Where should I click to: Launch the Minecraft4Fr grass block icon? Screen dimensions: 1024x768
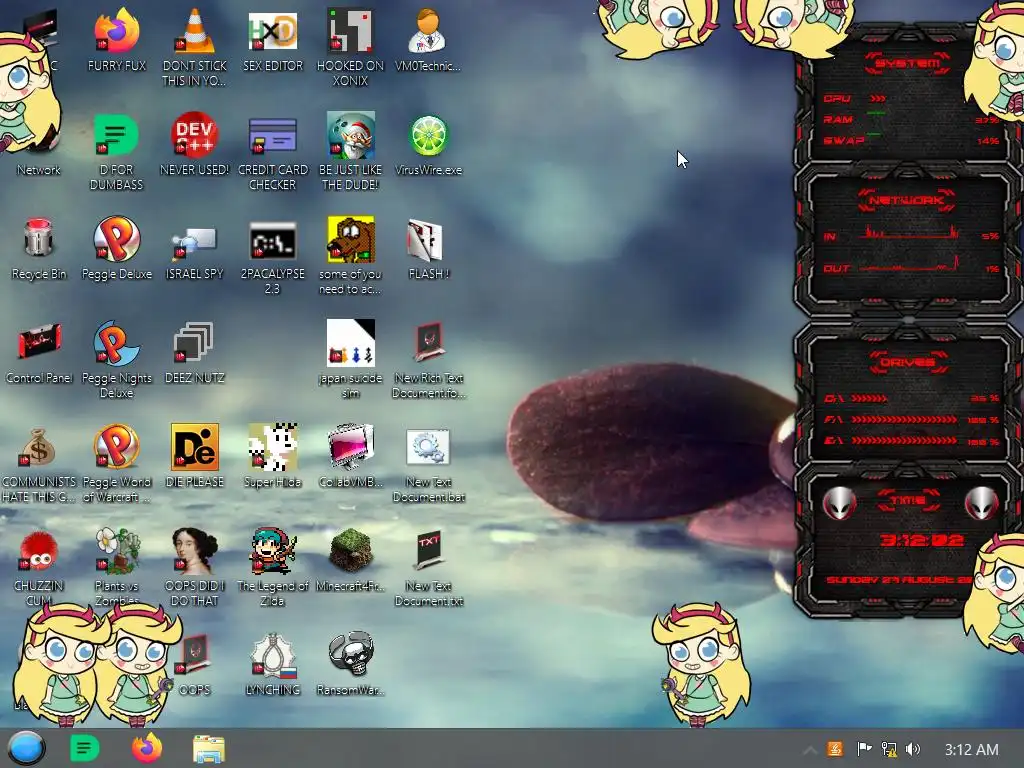pyautogui.click(x=351, y=551)
